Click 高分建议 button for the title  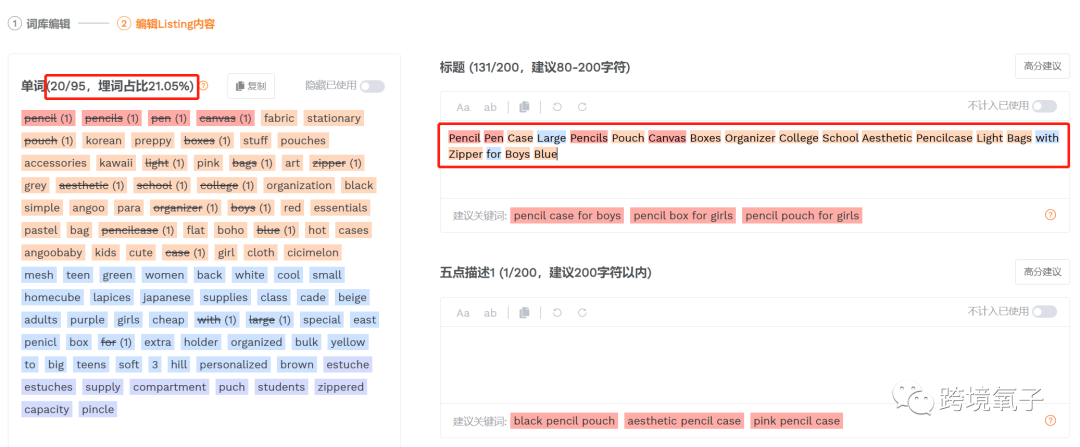coord(1042,66)
